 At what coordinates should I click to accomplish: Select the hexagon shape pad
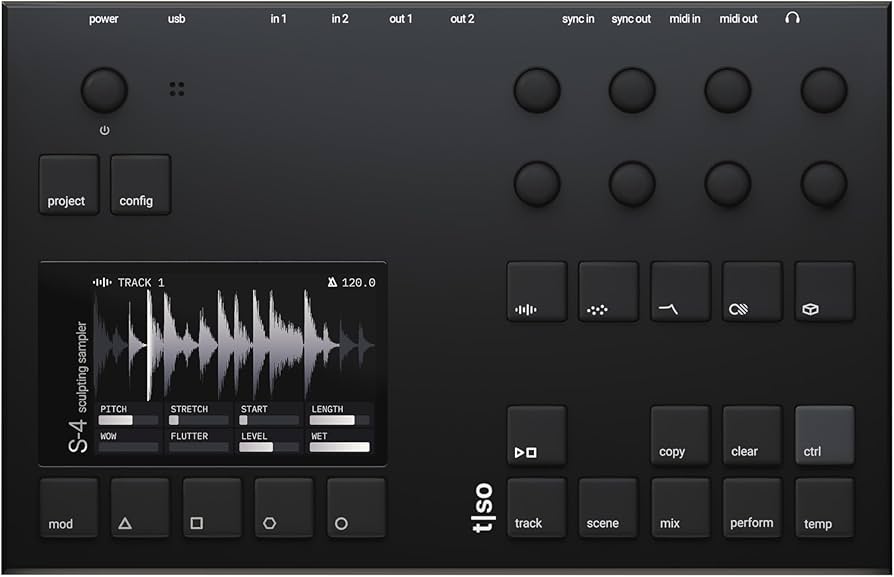click(285, 508)
